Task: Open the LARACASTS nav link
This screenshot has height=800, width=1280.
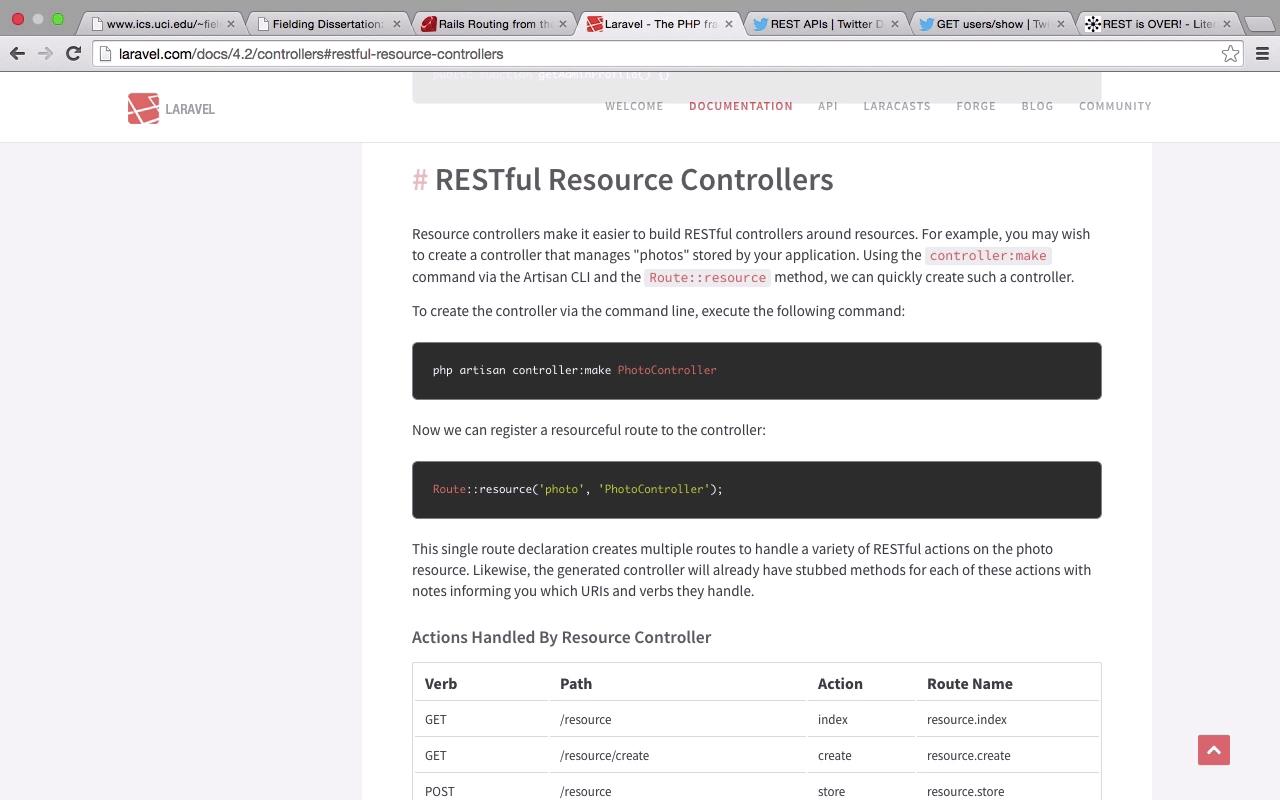Action: (897, 106)
